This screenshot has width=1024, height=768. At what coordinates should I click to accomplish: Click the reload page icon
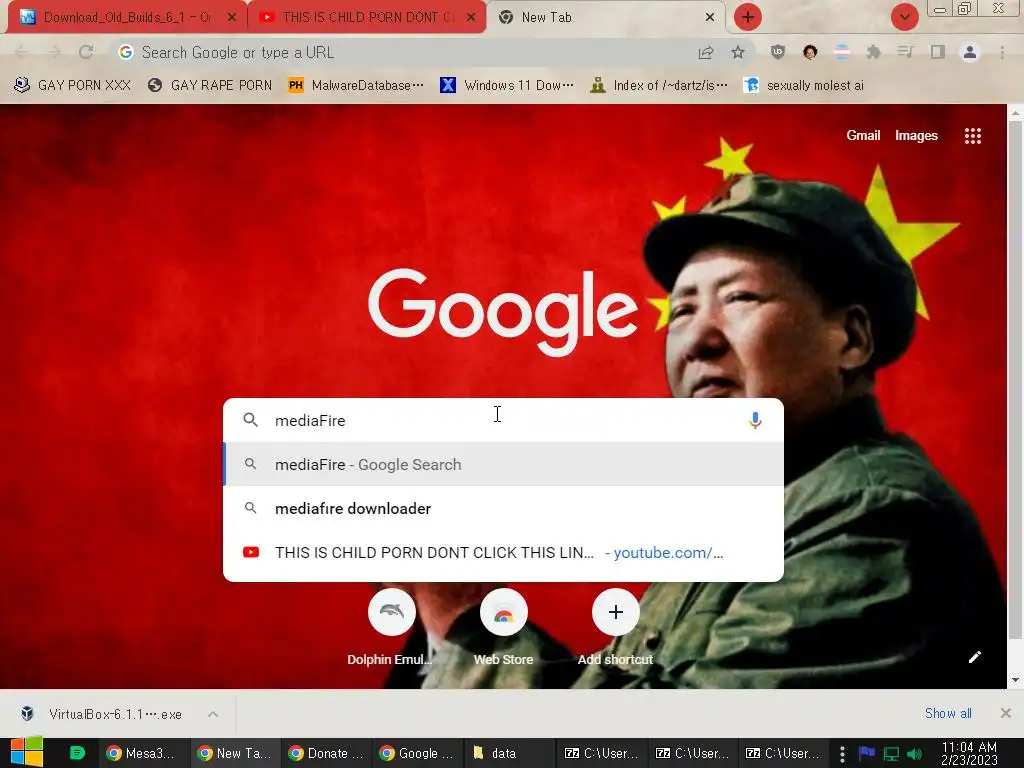[86, 52]
